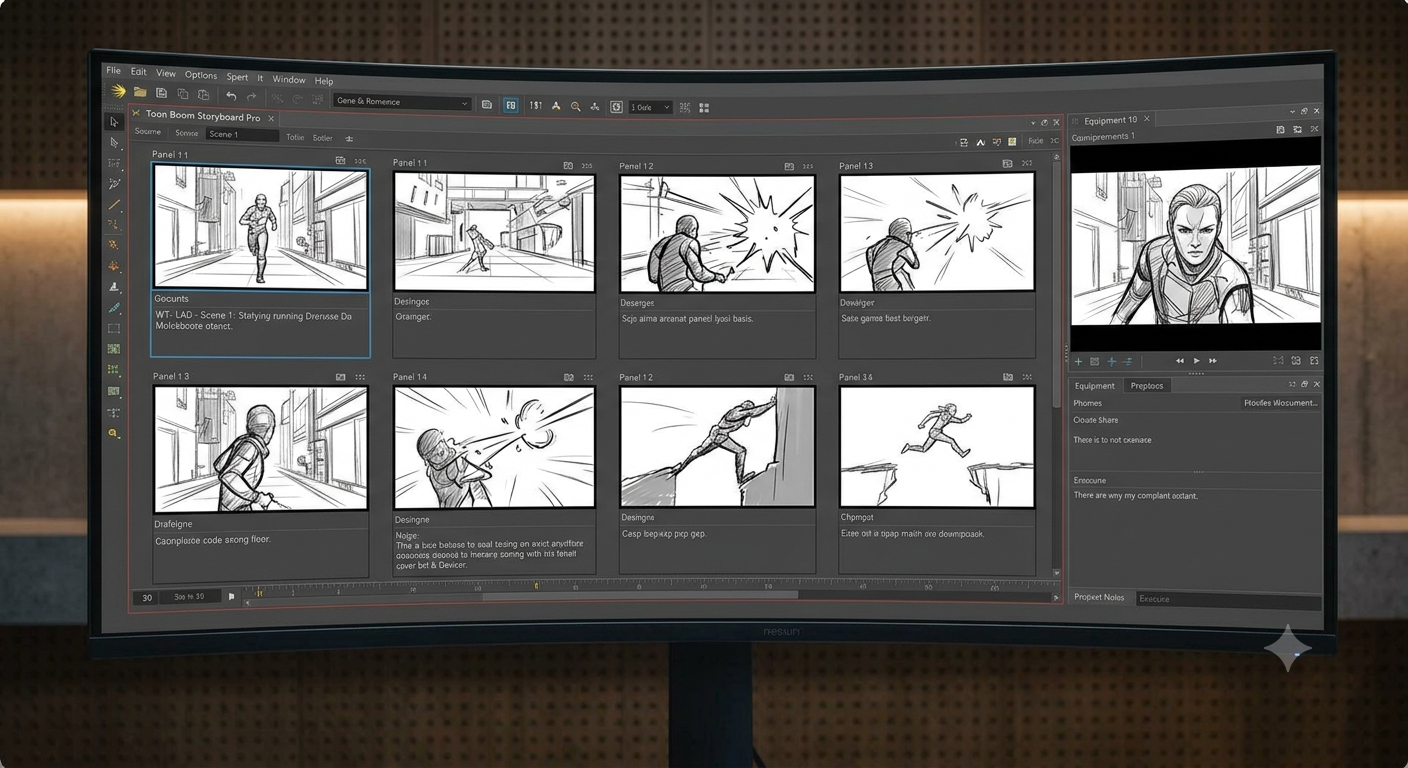Click the yellow starburst new-project icon
Image resolution: width=1408 pixels, height=768 pixels.
118,91
